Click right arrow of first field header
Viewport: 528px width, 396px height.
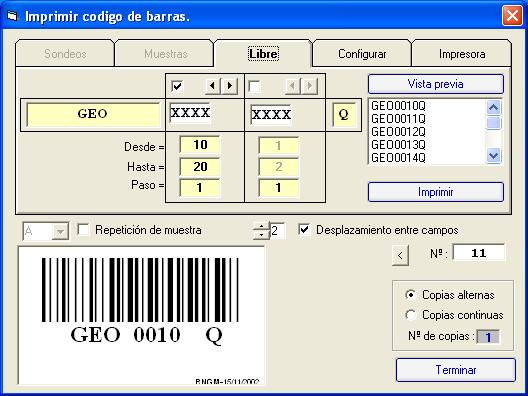[230, 86]
